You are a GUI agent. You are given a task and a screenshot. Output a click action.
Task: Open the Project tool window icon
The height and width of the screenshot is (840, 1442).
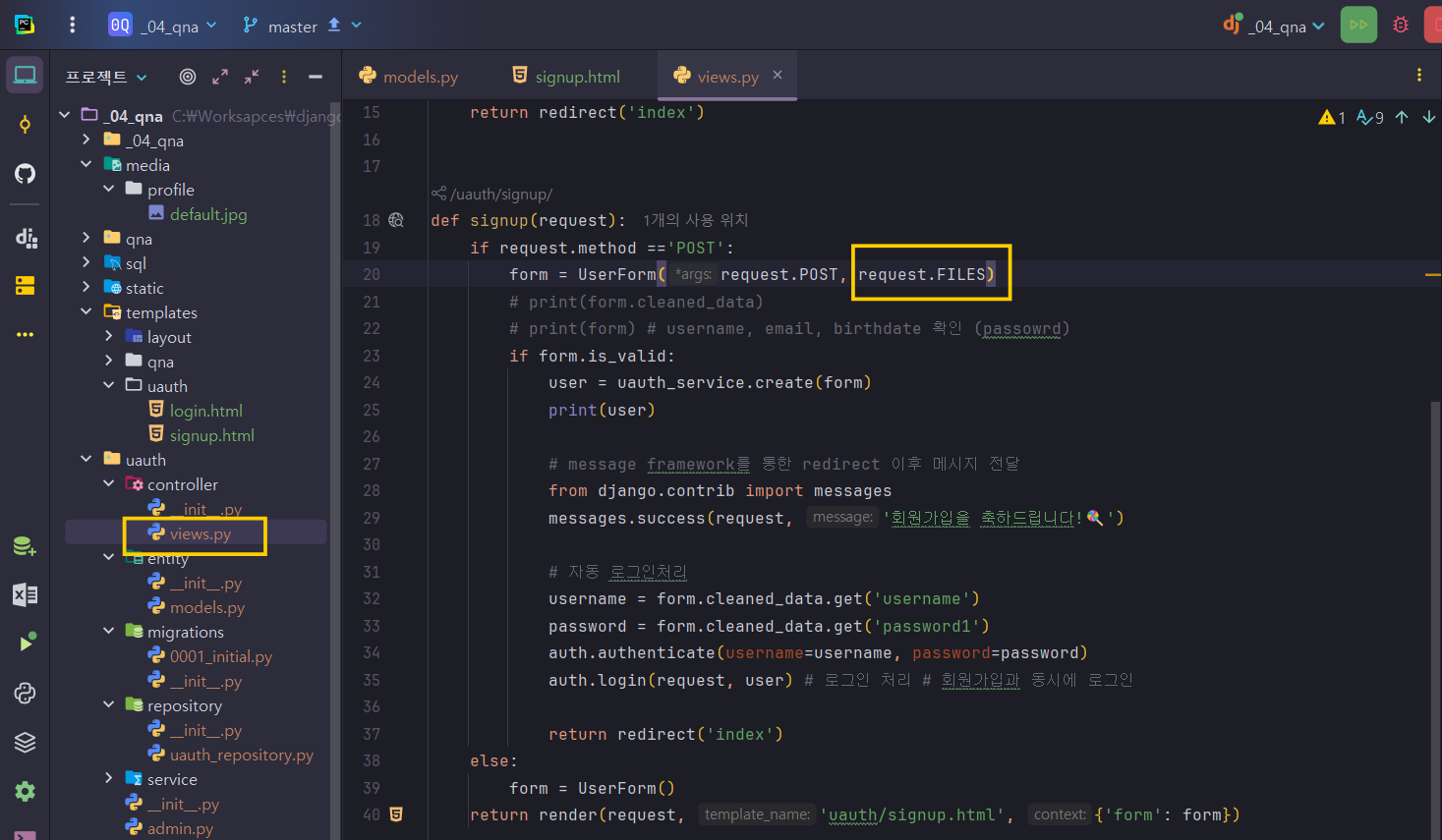(25, 76)
